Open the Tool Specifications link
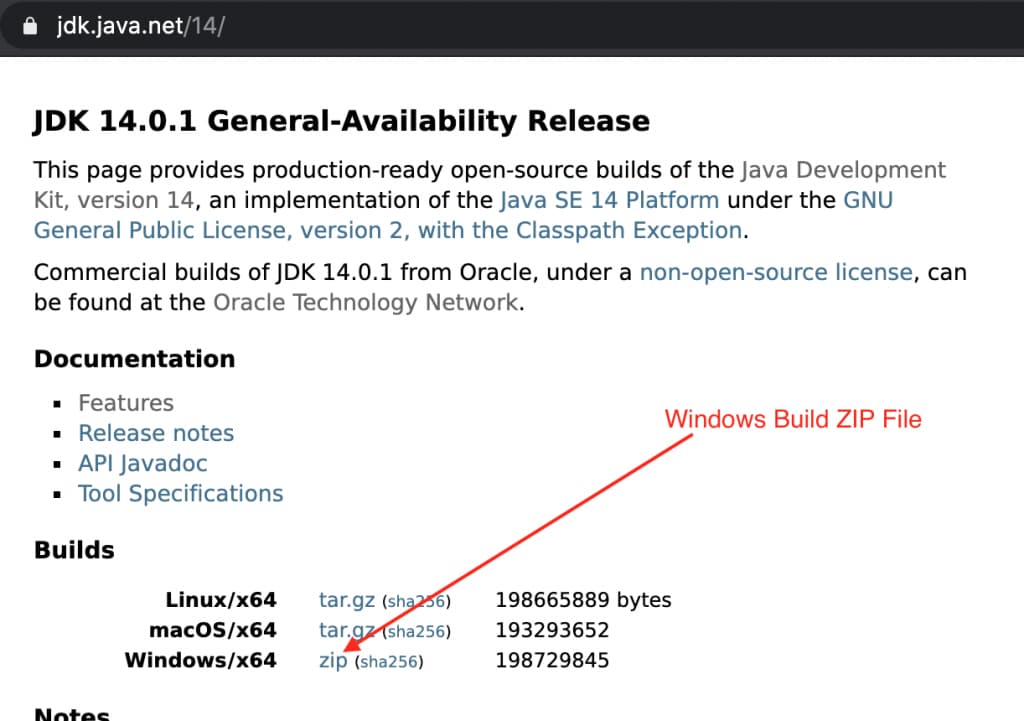1024x721 pixels. pyautogui.click(x=181, y=493)
